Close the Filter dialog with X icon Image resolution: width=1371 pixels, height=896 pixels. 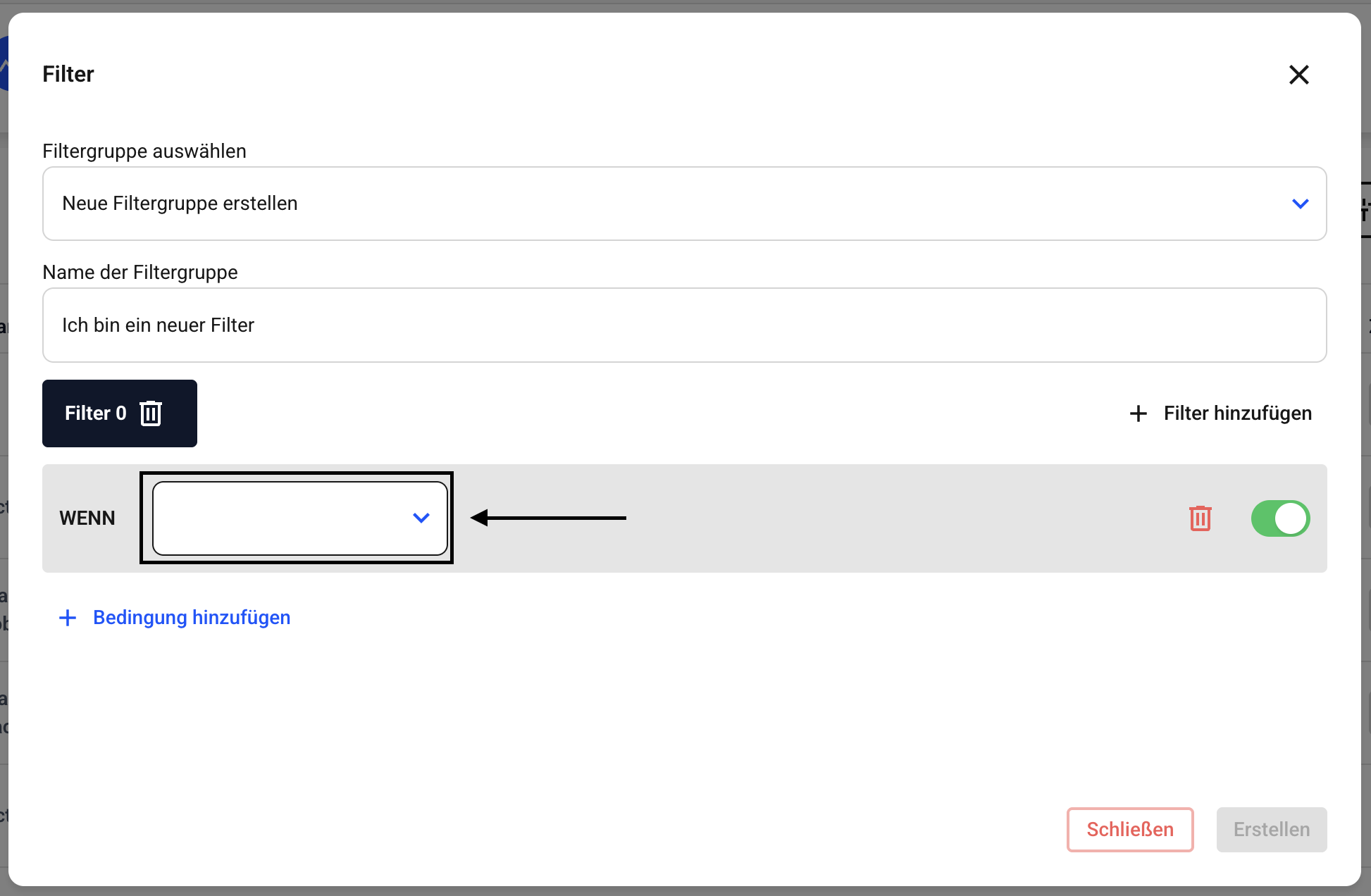[1298, 75]
